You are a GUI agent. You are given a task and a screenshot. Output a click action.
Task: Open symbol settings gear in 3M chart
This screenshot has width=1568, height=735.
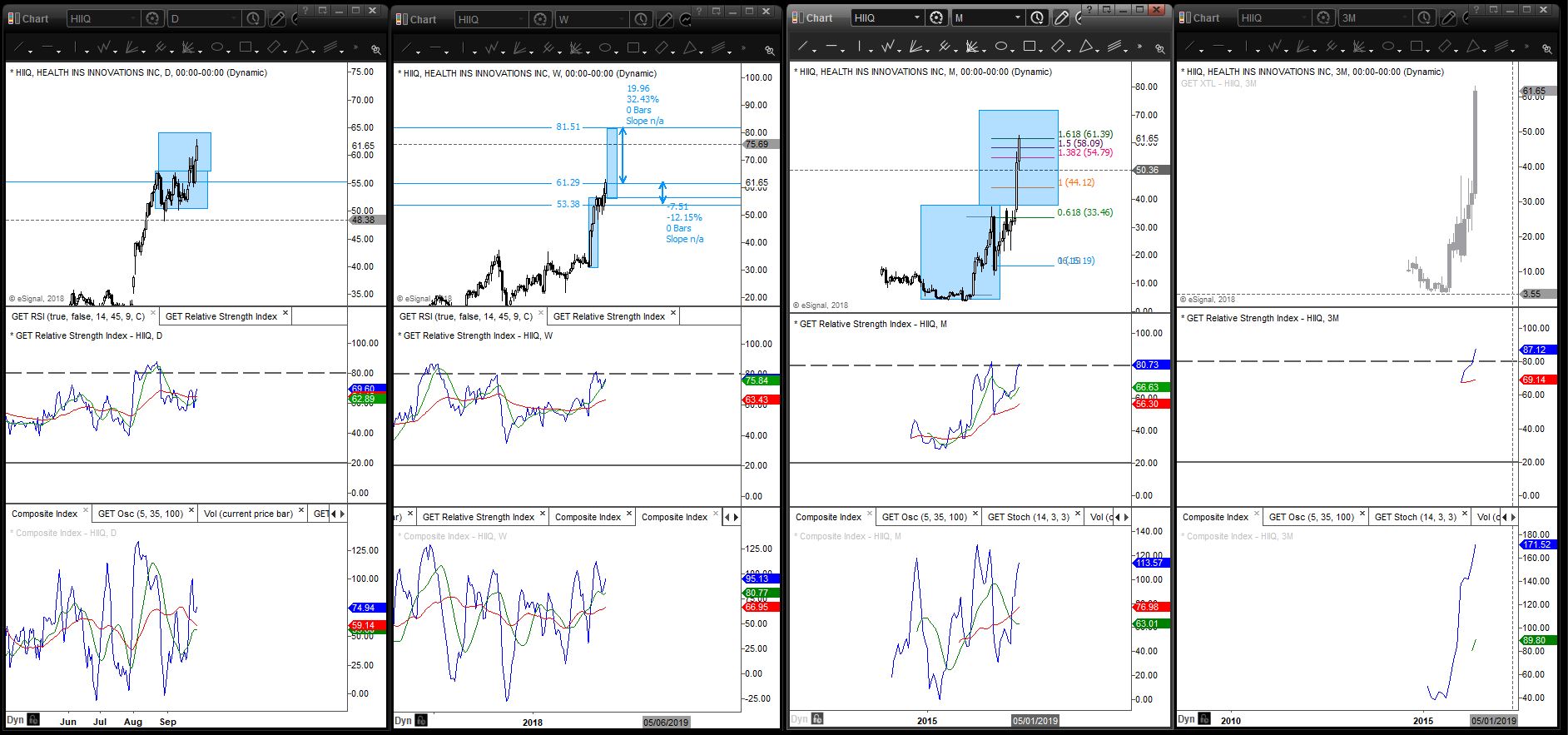[x=1323, y=17]
